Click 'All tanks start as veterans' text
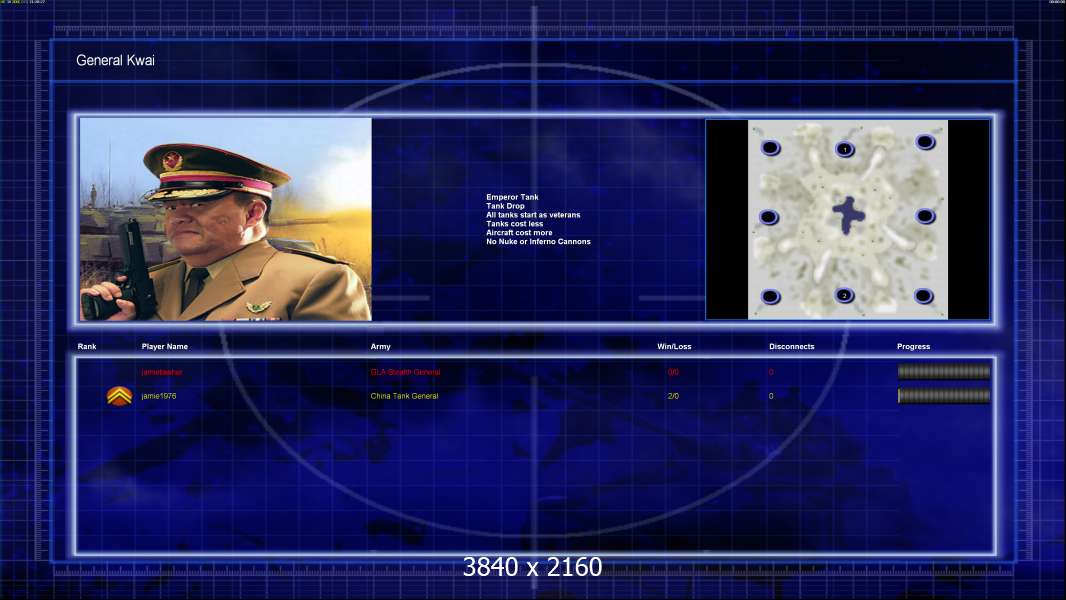The image size is (1066, 600). click(533, 215)
